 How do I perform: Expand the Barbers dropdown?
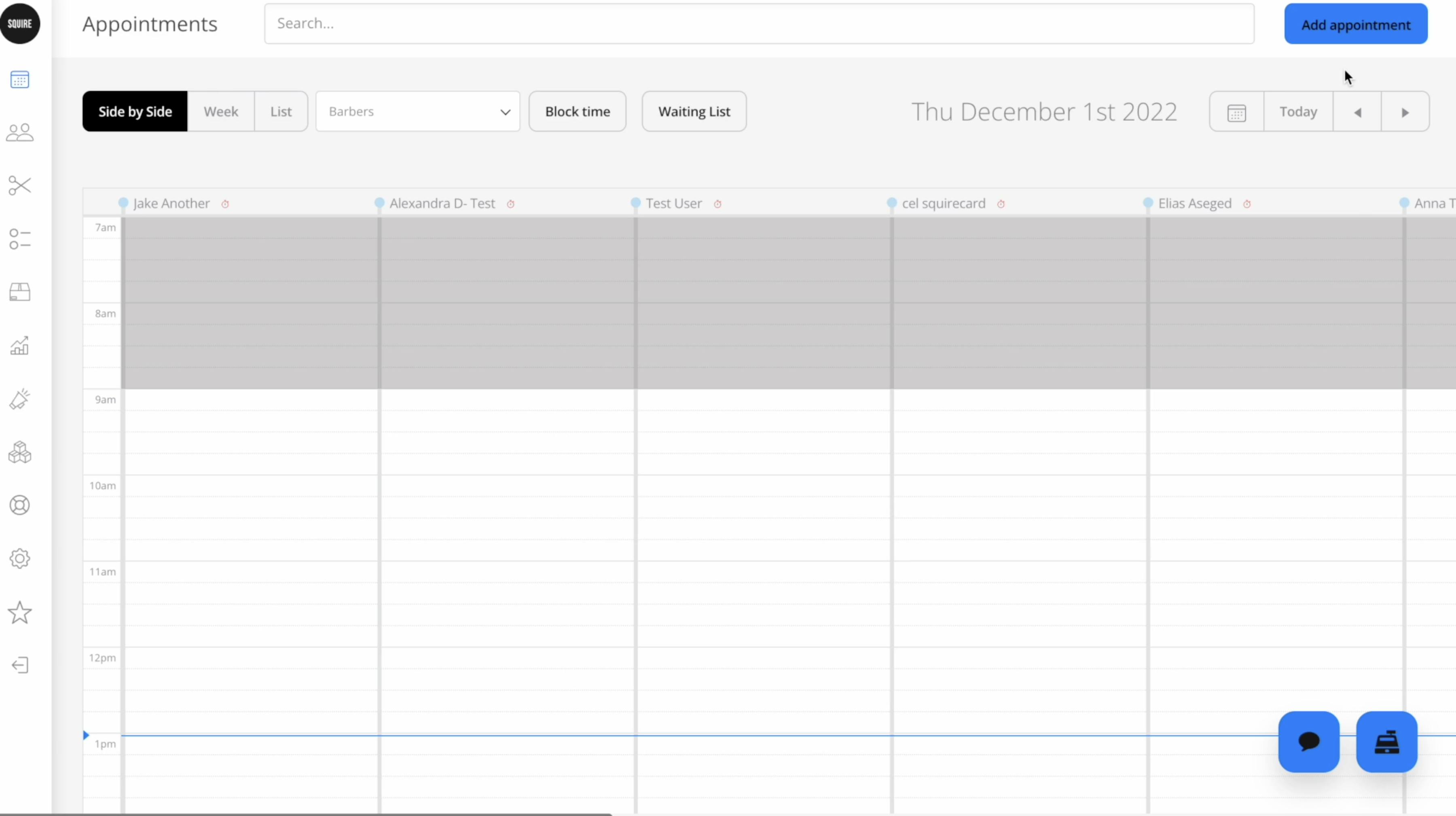[417, 111]
